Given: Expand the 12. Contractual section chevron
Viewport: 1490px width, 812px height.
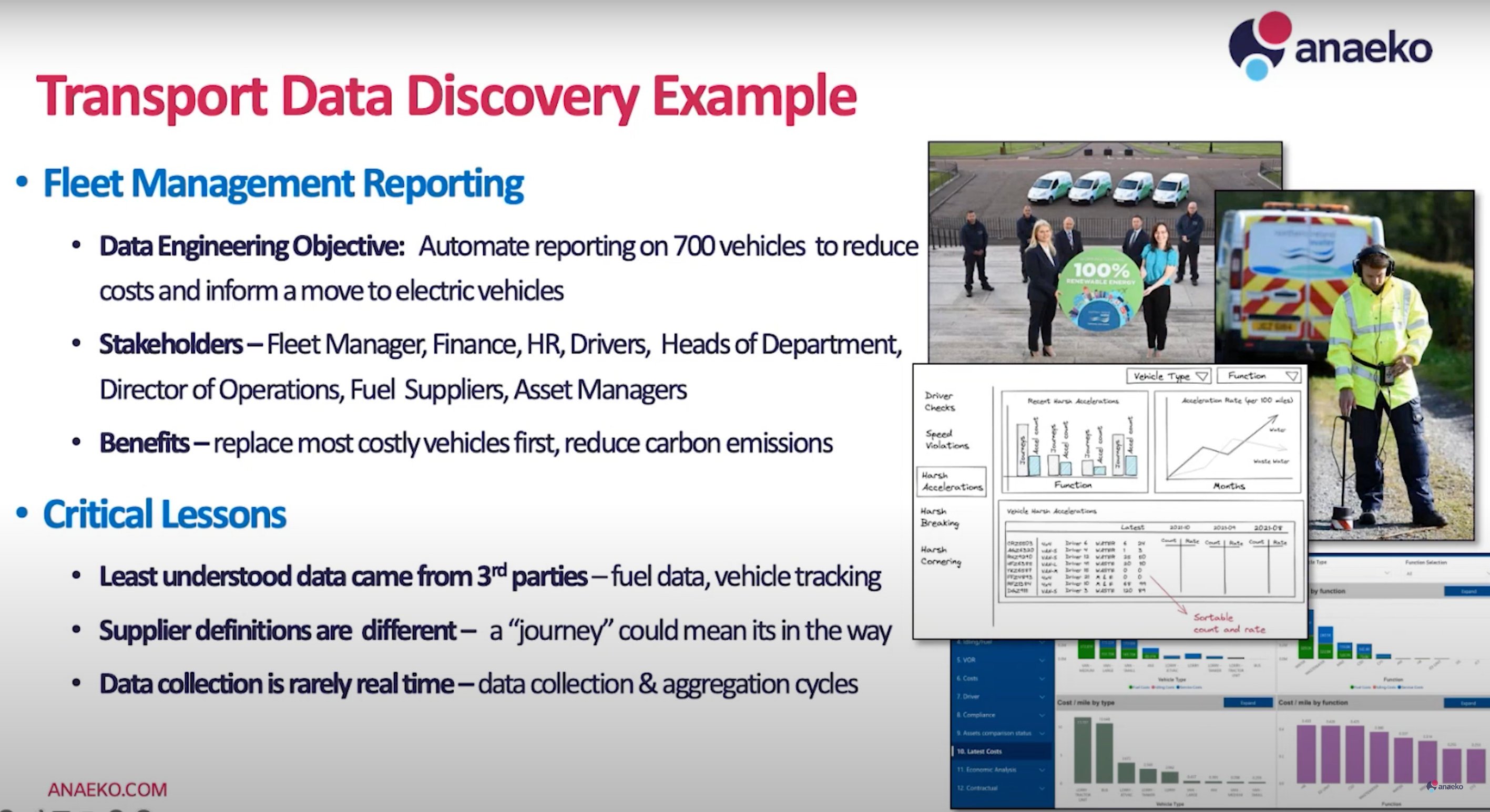Looking at the screenshot, I should click(x=1042, y=788).
